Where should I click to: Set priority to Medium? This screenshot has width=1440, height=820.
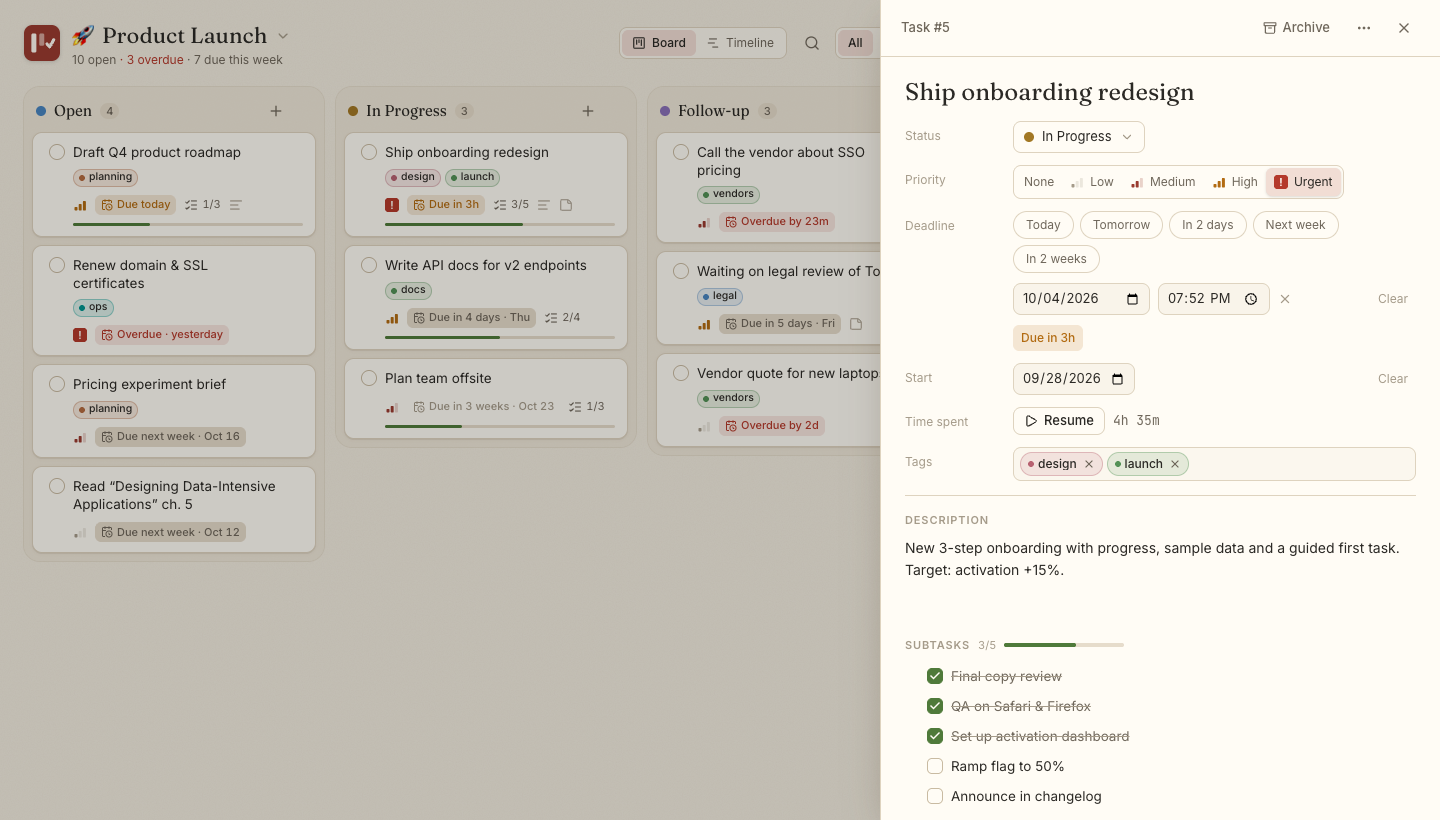(x=1163, y=182)
